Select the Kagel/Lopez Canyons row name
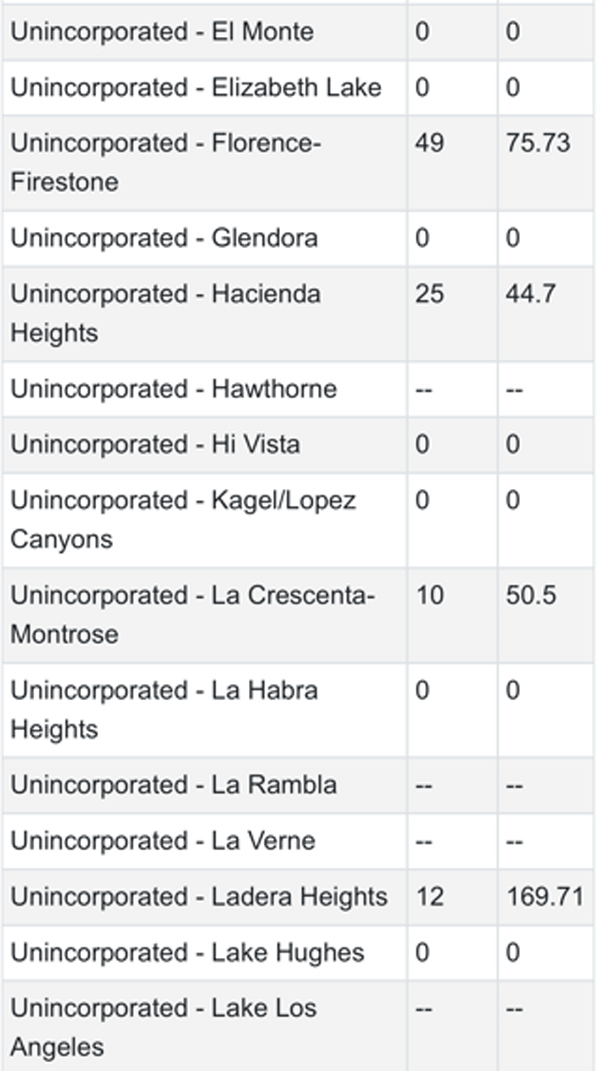The image size is (600, 1071). coord(183,520)
